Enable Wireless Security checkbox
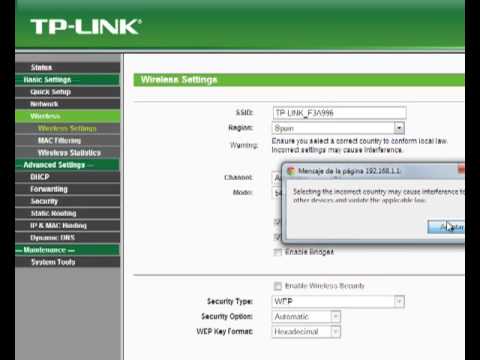This screenshot has width=480, height=360. pos(277,286)
